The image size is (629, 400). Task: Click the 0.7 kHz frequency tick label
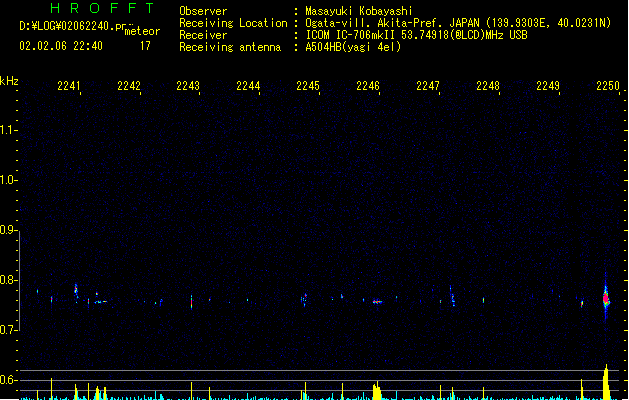coord(8,330)
